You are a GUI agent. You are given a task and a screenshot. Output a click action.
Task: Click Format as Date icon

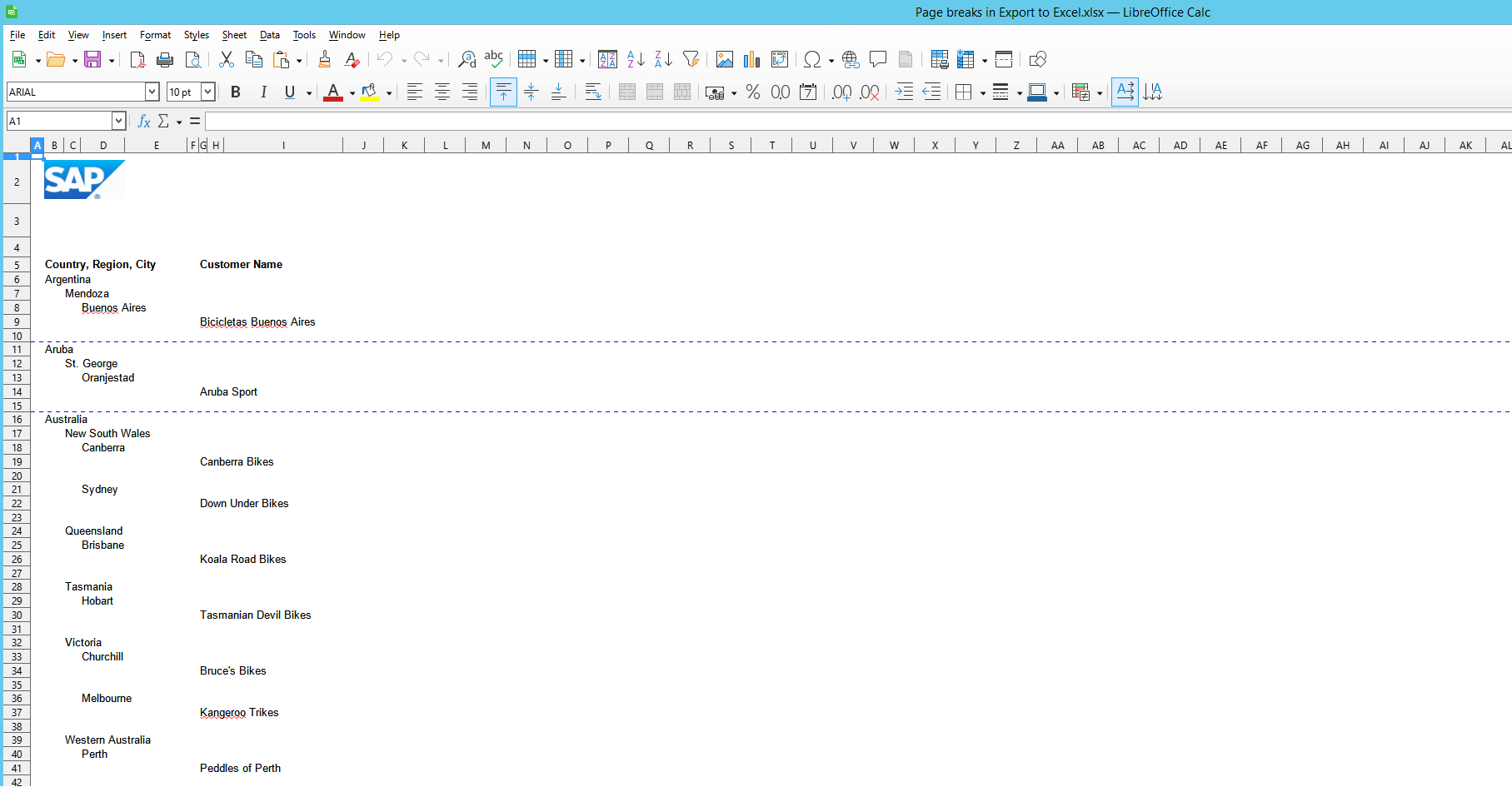tap(808, 92)
